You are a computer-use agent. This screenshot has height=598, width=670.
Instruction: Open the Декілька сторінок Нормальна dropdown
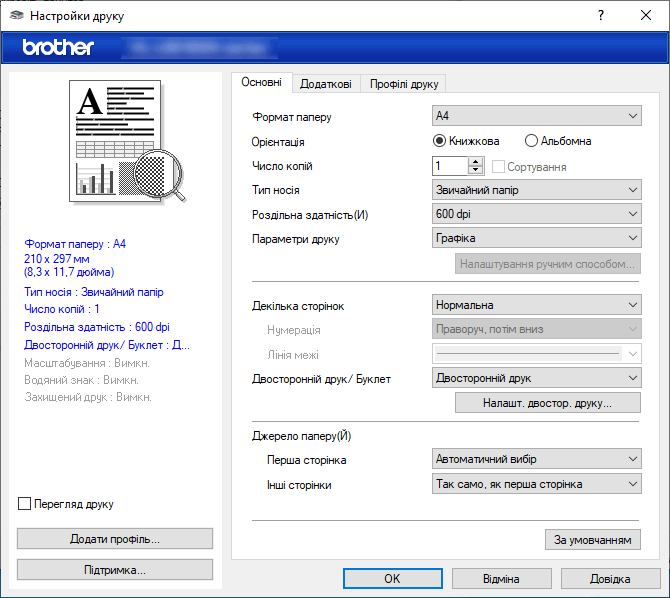point(537,305)
